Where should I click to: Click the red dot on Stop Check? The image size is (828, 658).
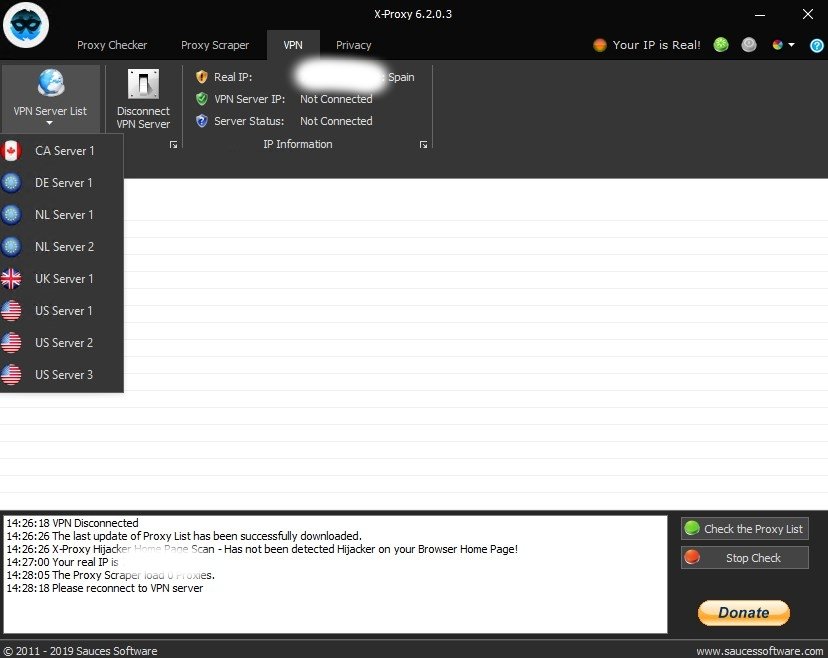pos(692,557)
